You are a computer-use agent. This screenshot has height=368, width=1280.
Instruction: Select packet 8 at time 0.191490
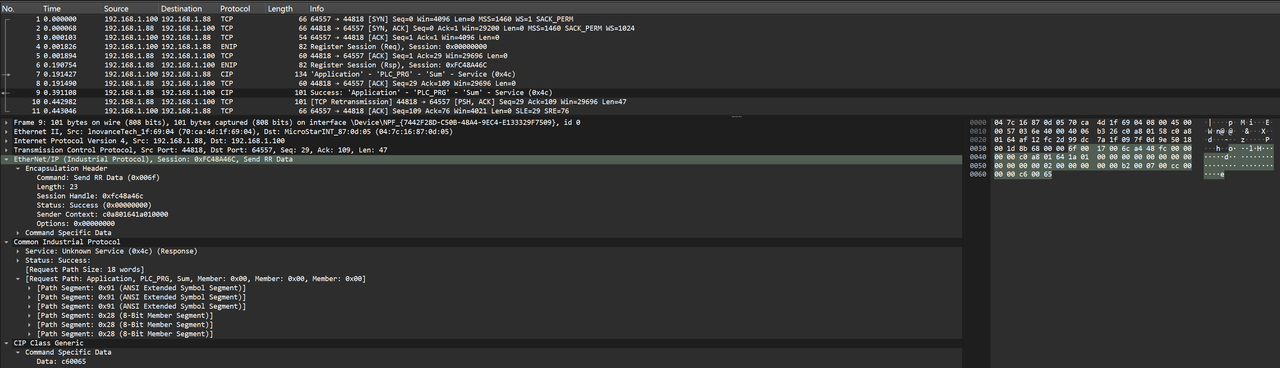point(640,83)
